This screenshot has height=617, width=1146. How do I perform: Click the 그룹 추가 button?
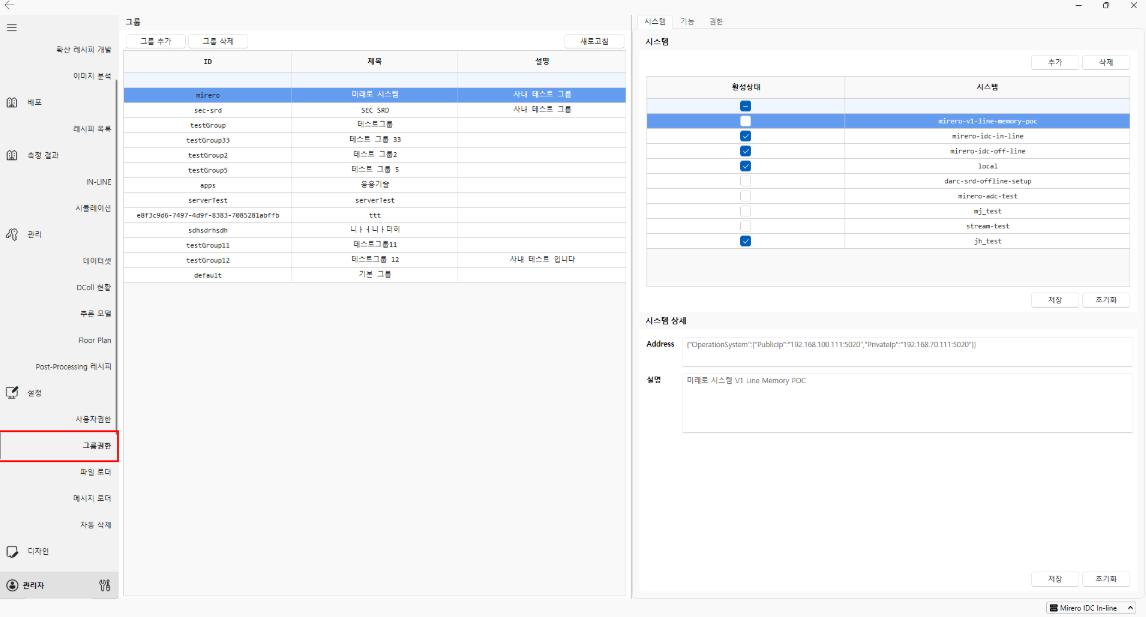[154, 40]
